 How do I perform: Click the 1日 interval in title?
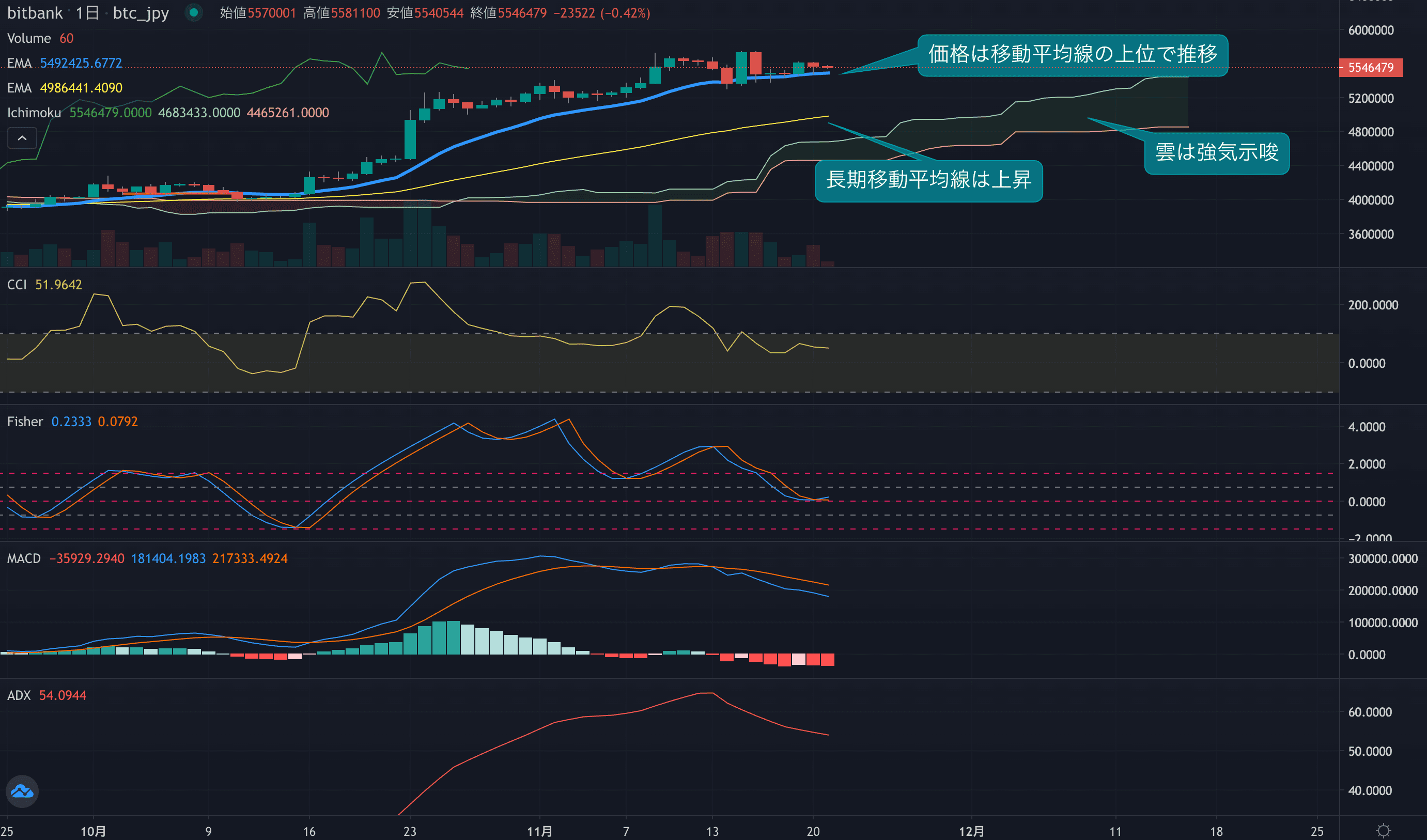point(87,12)
